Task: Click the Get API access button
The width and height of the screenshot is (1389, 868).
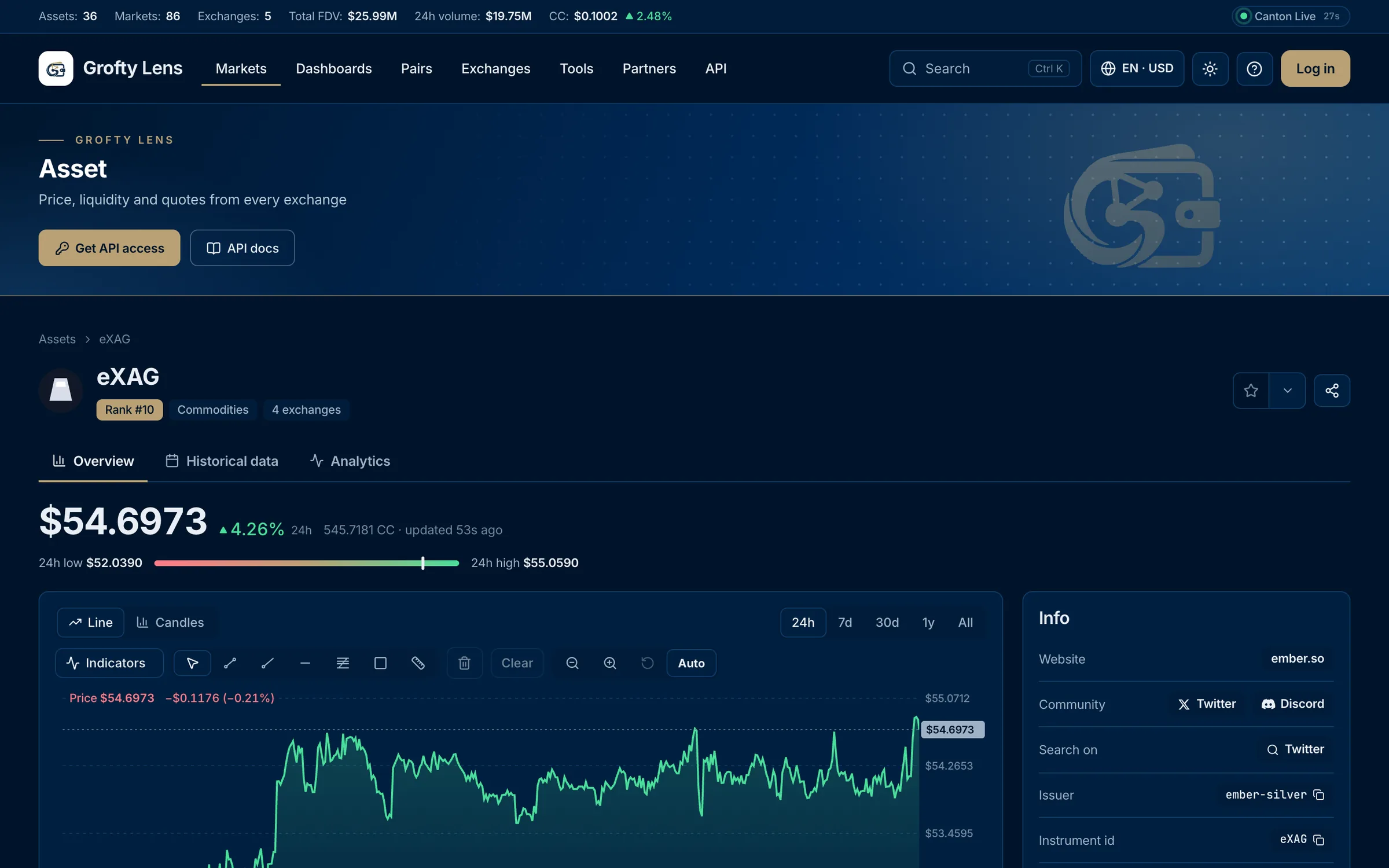Action: tap(109, 248)
